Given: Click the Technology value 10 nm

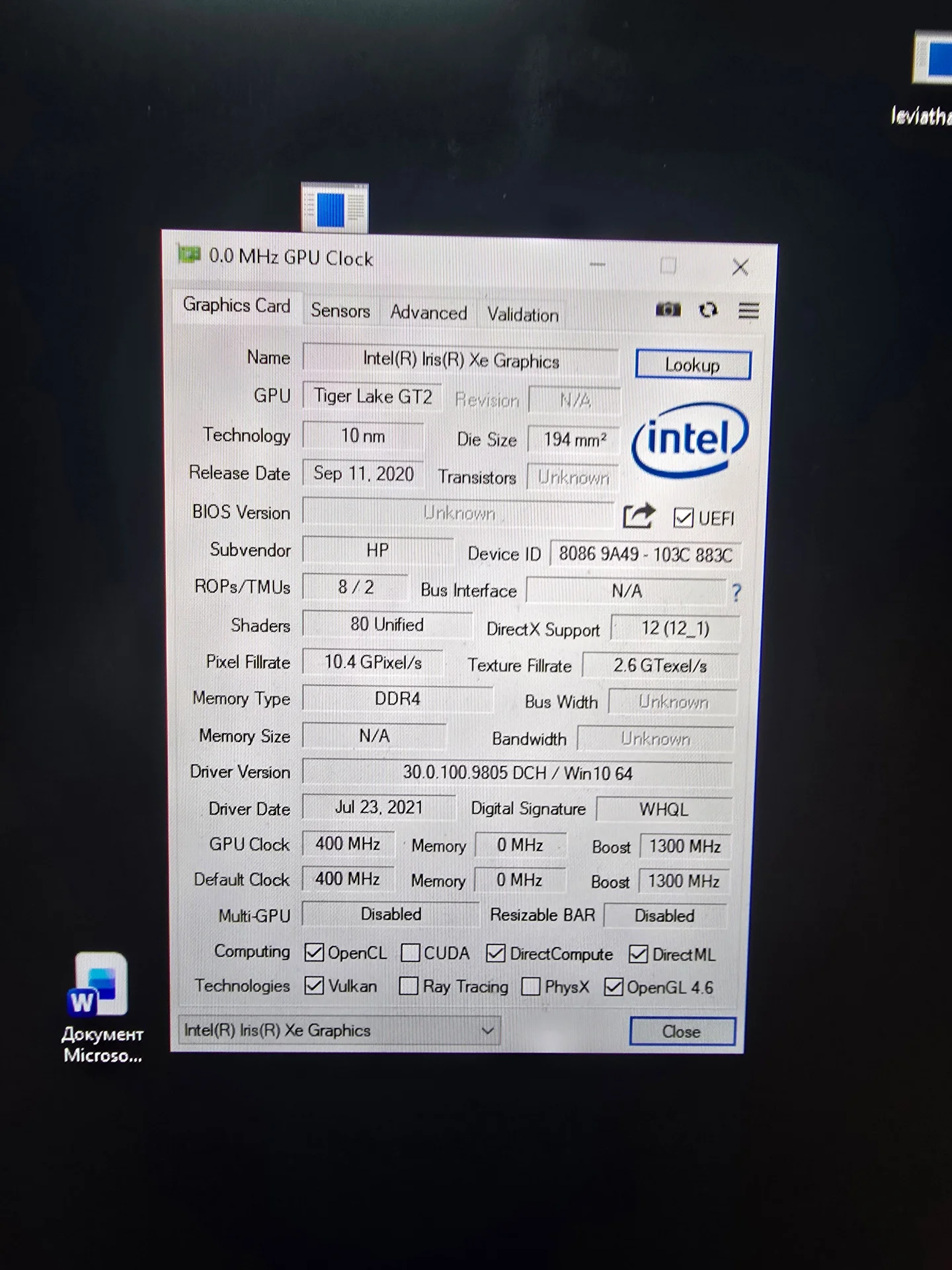Looking at the screenshot, I should click(363, 435).
